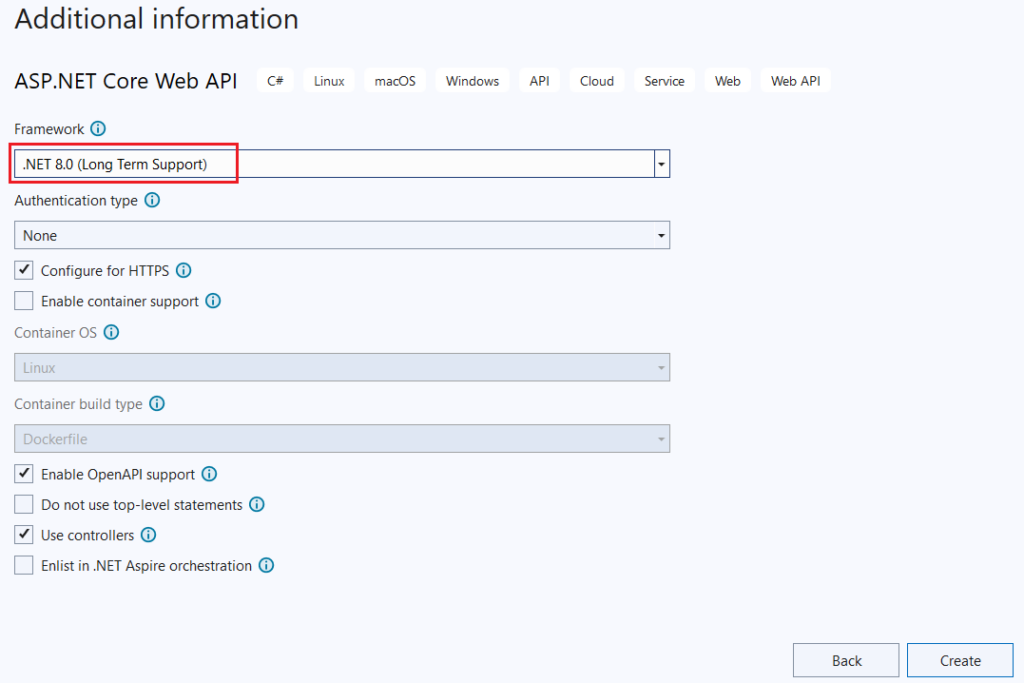Click the Cloud tag
1024x683 pixels.
click(597, 81)
